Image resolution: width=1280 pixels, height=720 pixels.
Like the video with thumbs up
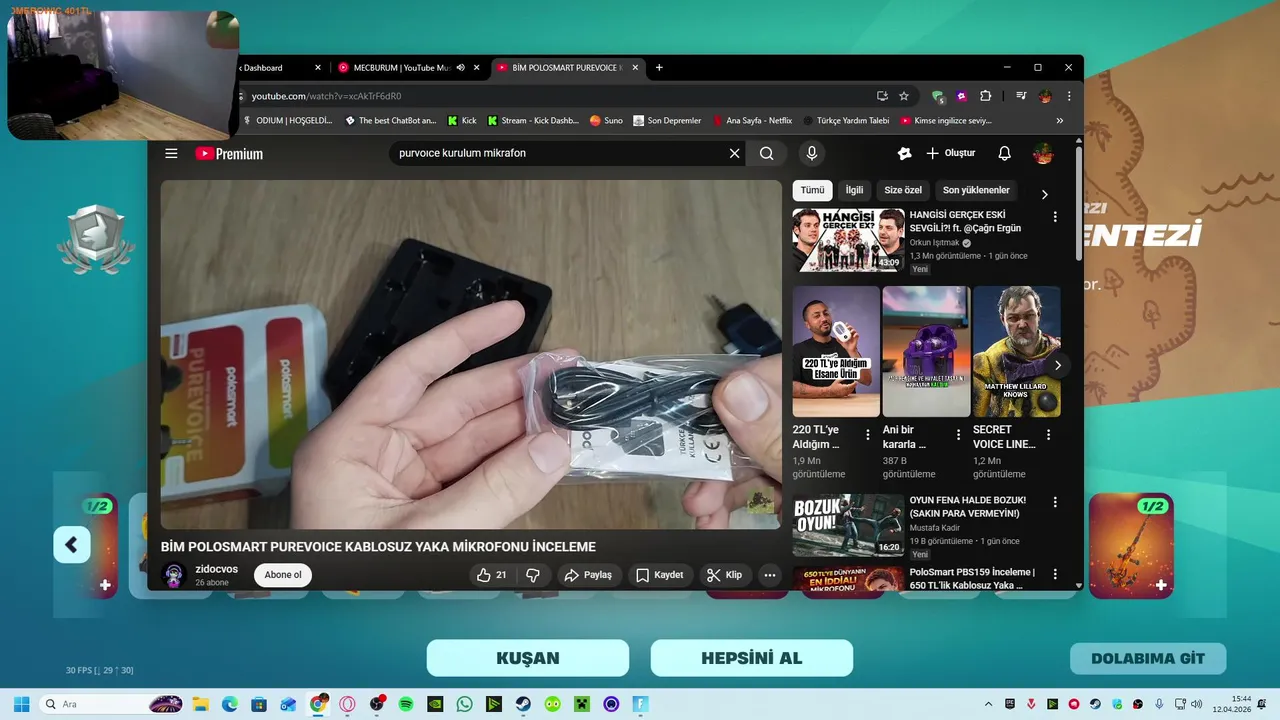coord(493,575)
